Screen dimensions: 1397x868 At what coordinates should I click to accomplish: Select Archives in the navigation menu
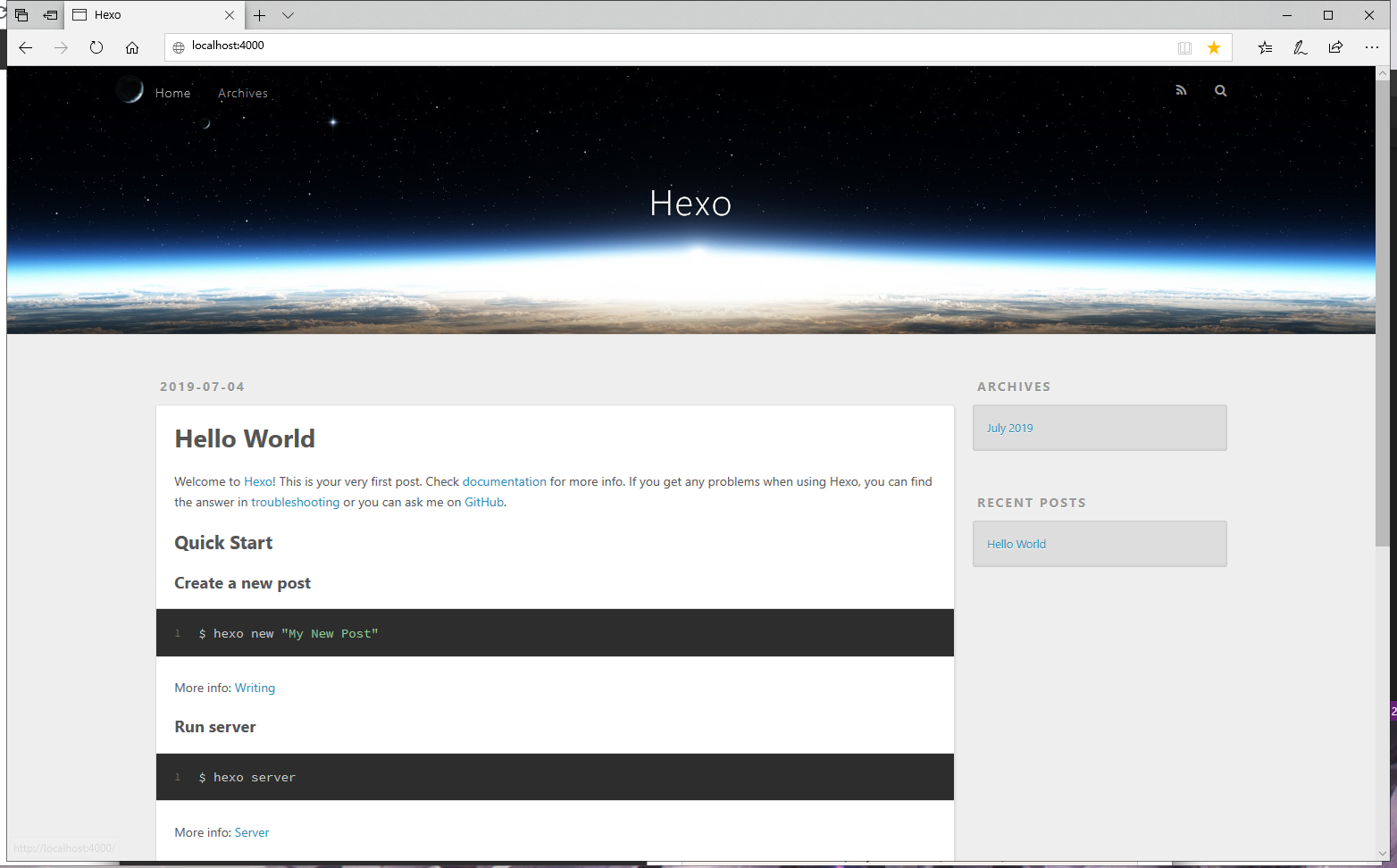pos(242,93)
